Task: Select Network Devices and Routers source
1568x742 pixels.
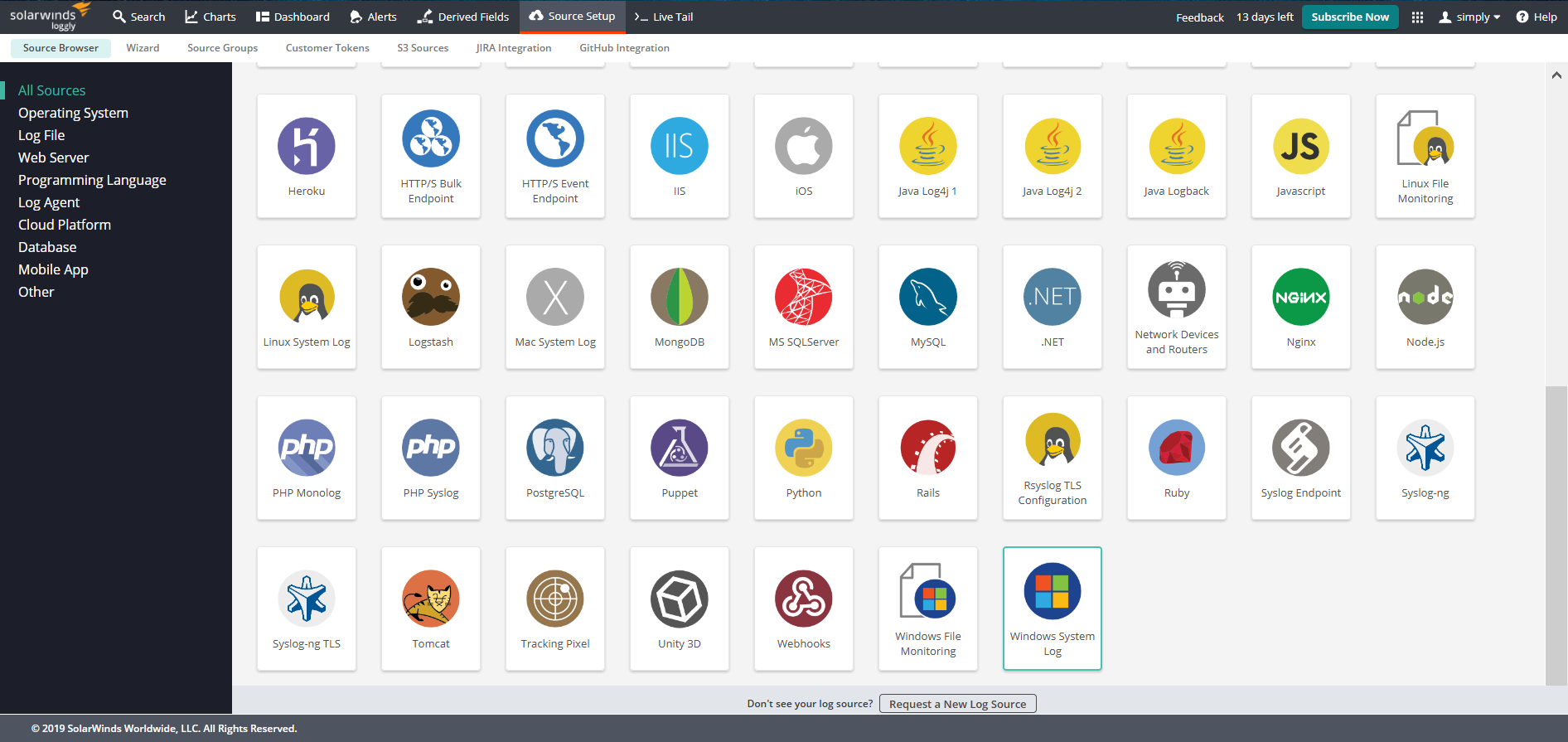Action: 1177,307
